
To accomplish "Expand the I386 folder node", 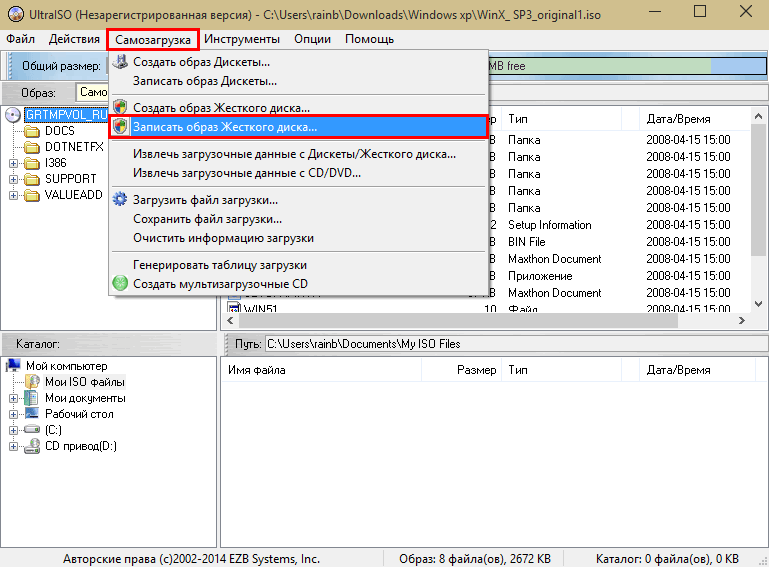I will [13, 163].
